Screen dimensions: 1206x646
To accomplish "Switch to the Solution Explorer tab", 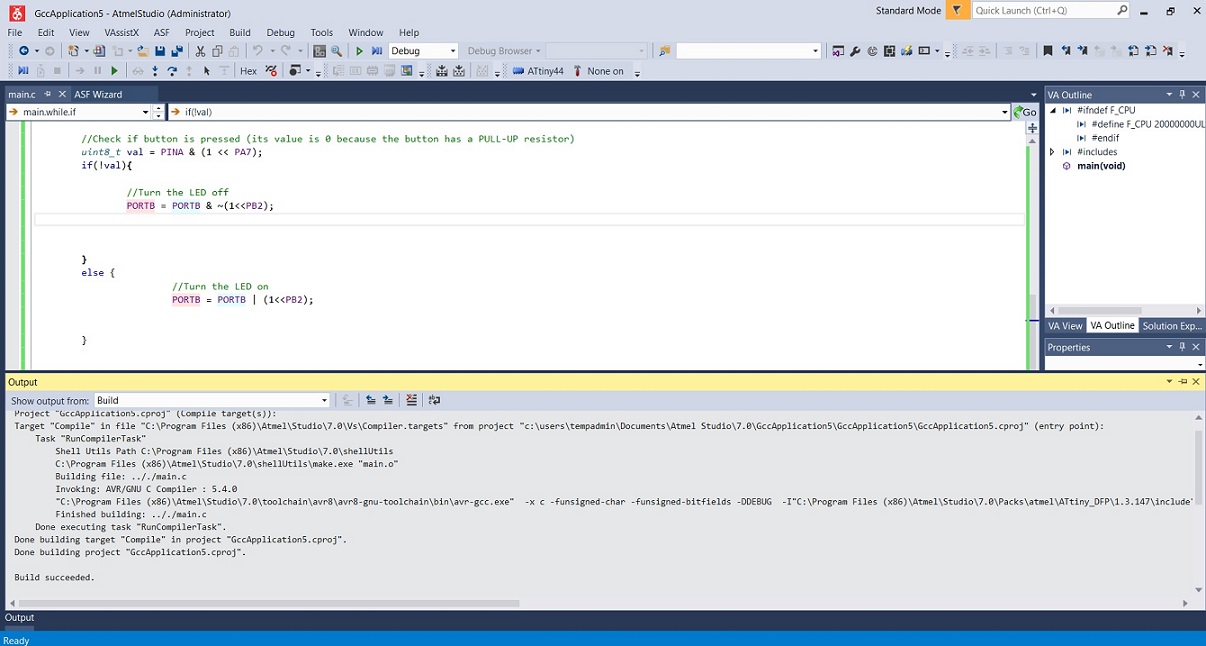I will tap(1172, 326).
